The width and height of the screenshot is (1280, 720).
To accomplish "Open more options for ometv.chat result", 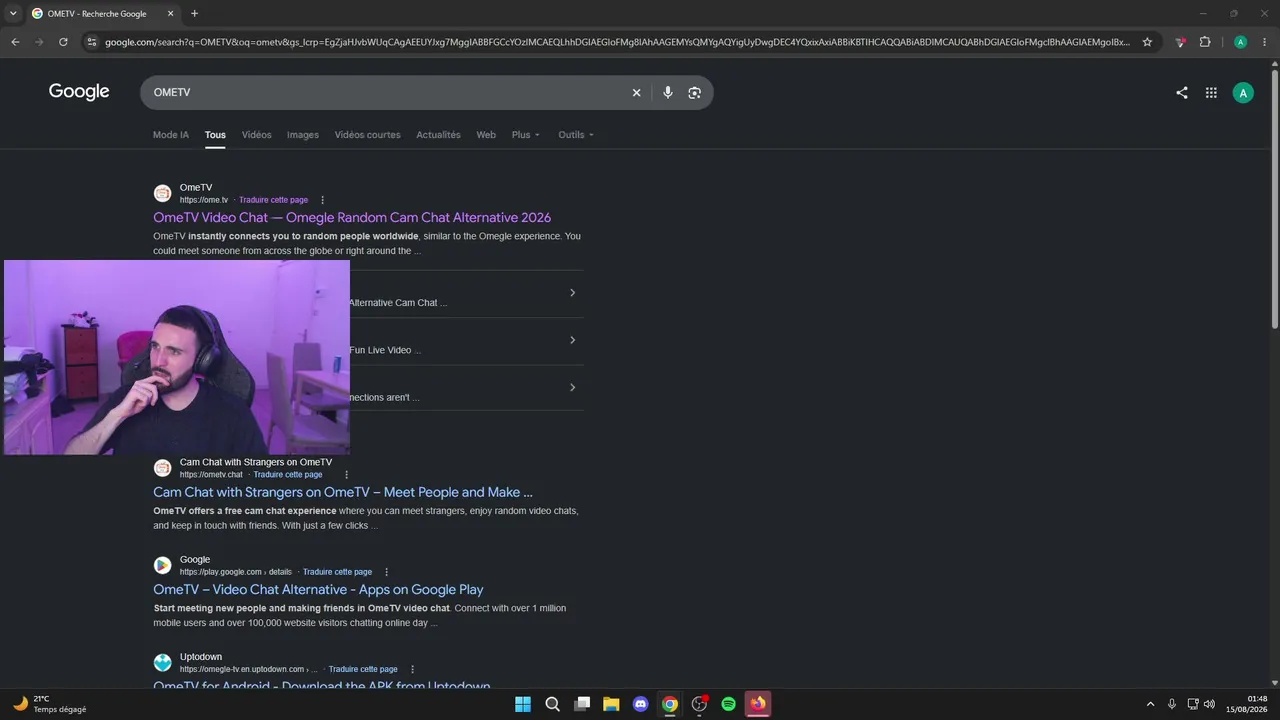I will 347,475.
